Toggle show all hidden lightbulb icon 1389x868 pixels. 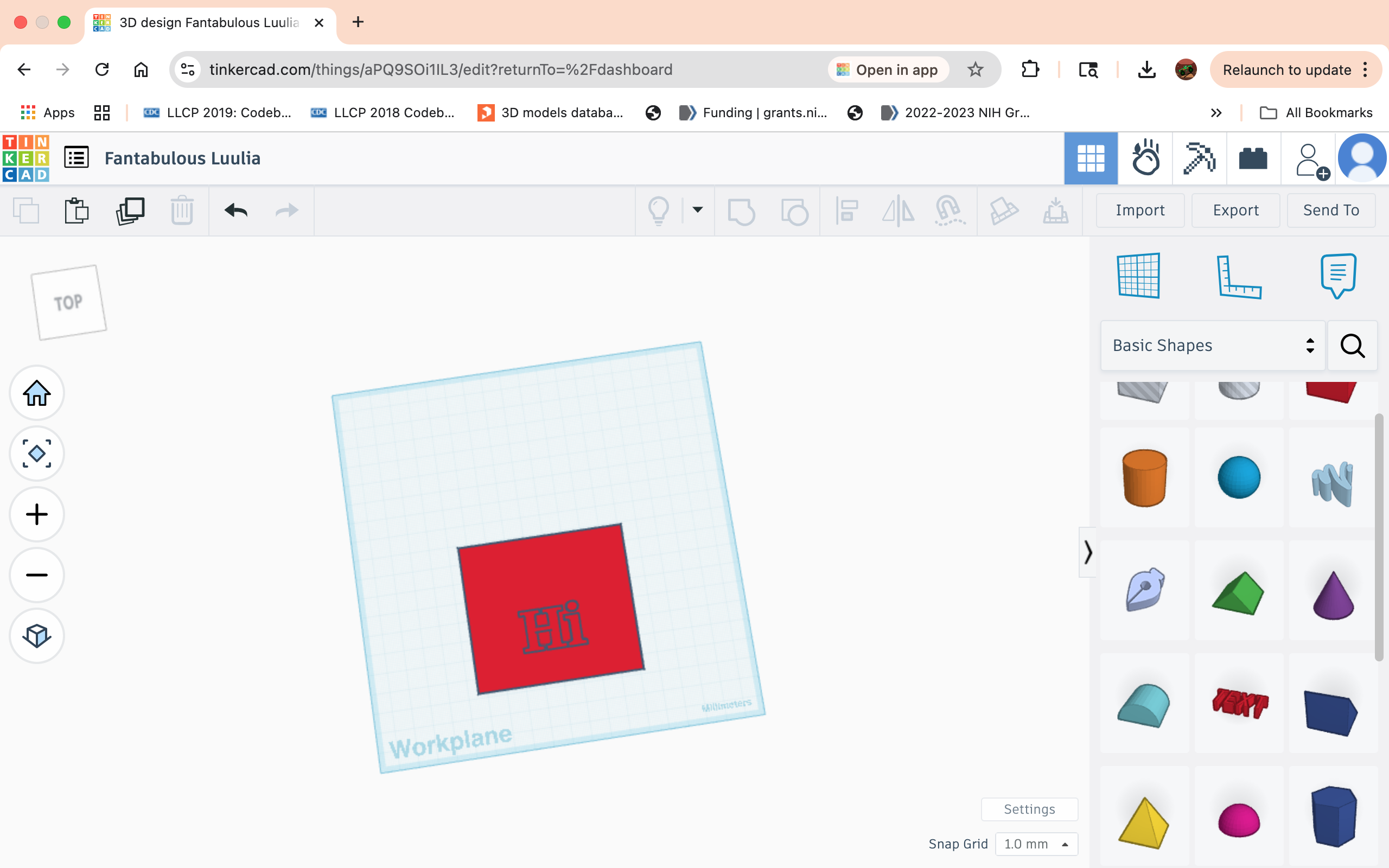(x=658, y=210)
